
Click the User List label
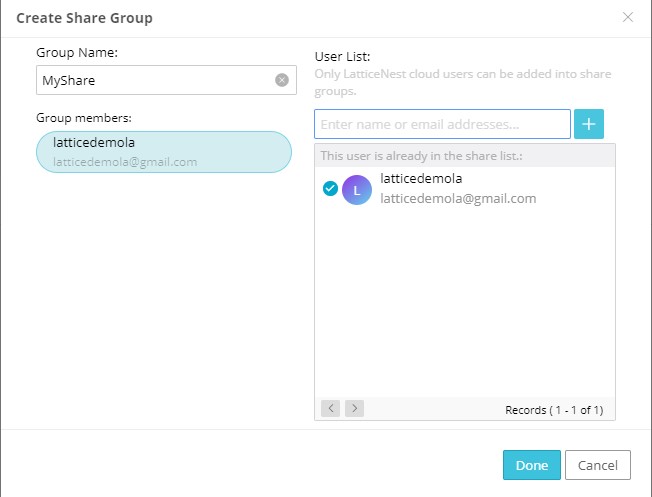[x=342, y=57]
